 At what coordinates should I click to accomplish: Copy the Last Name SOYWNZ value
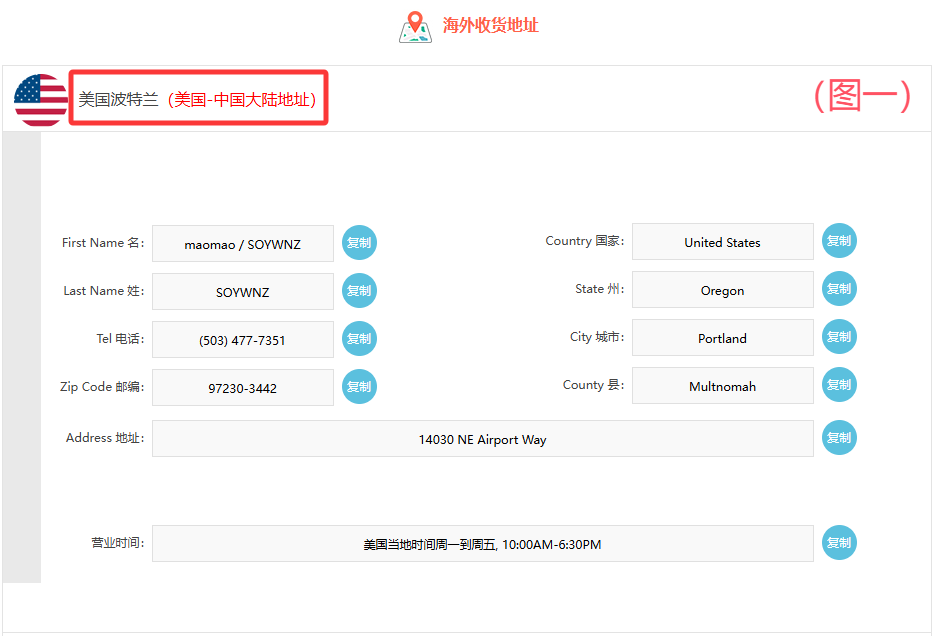(359, 290)
